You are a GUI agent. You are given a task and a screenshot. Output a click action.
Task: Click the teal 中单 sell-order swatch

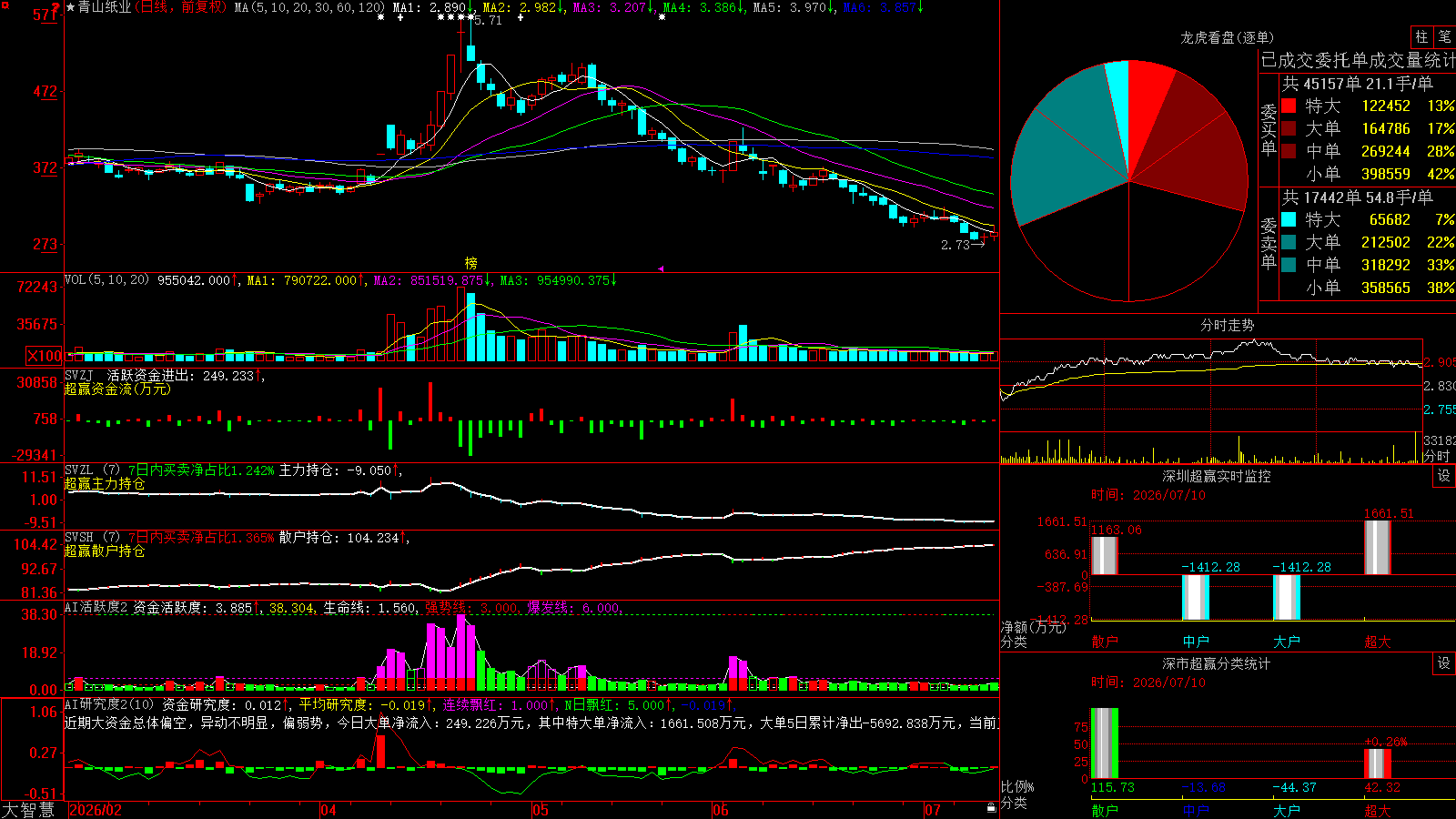(x=1289, y=265)
